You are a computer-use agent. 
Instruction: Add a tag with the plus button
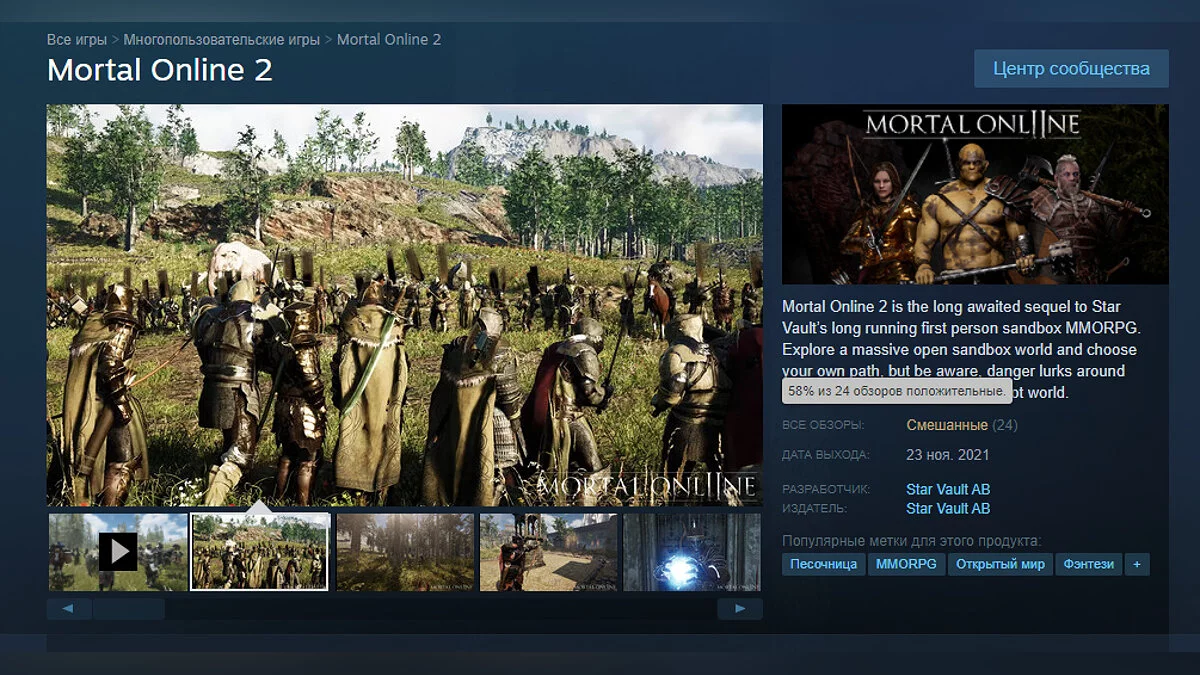point(1136,564)
